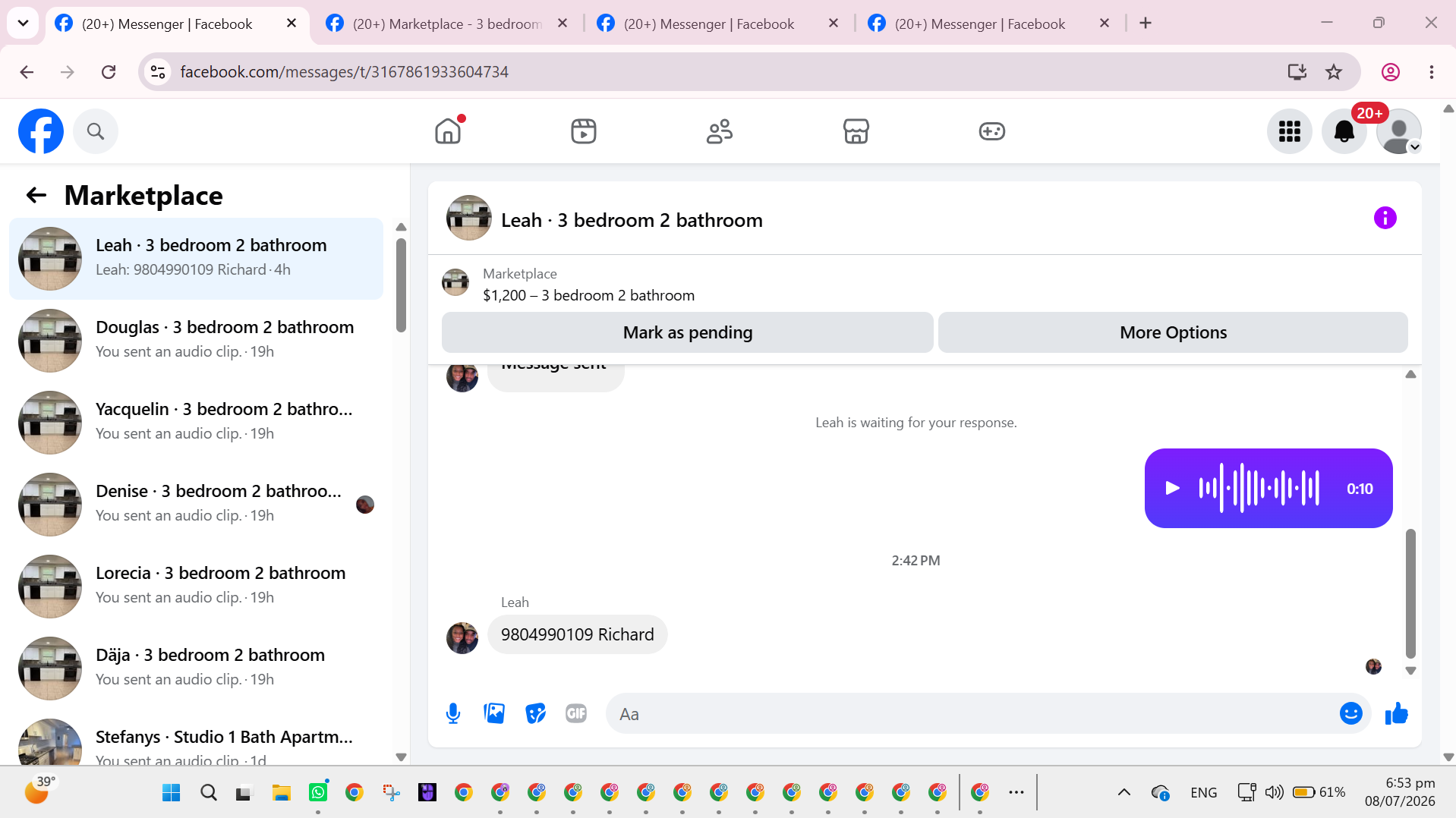Click the Facebook search magnifier icon

pos(96,131)
